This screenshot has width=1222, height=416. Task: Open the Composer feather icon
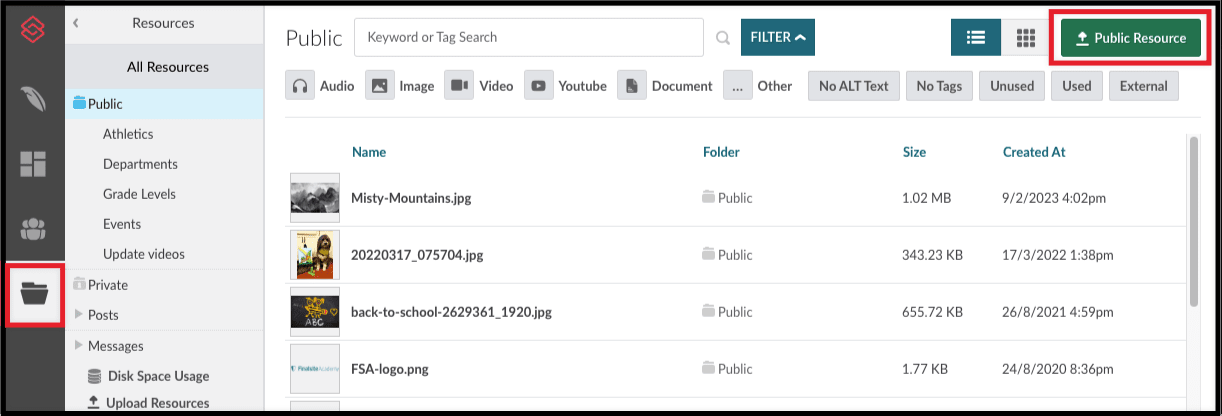tap(33, 98)
